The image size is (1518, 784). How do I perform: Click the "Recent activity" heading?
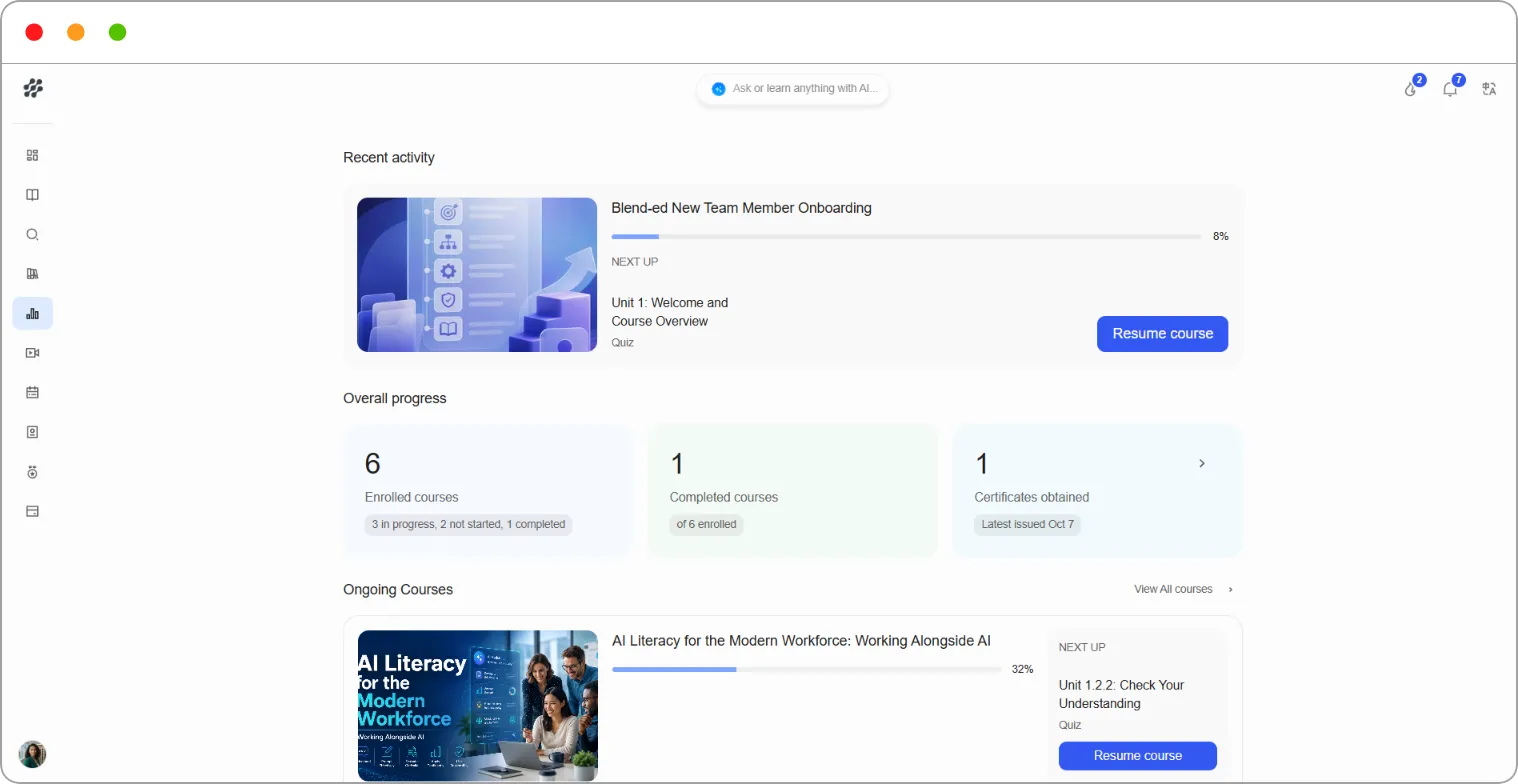coord(389,158)
